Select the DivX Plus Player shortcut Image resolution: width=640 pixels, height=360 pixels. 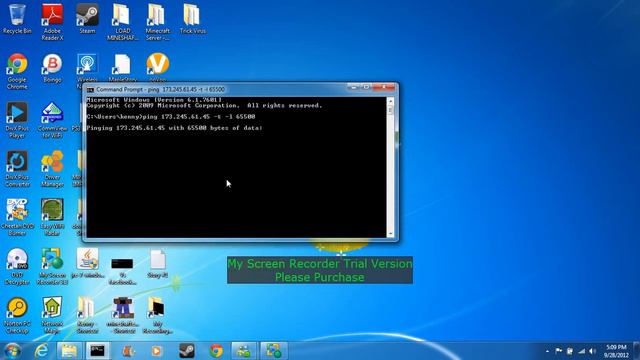[x=17, y=120]
